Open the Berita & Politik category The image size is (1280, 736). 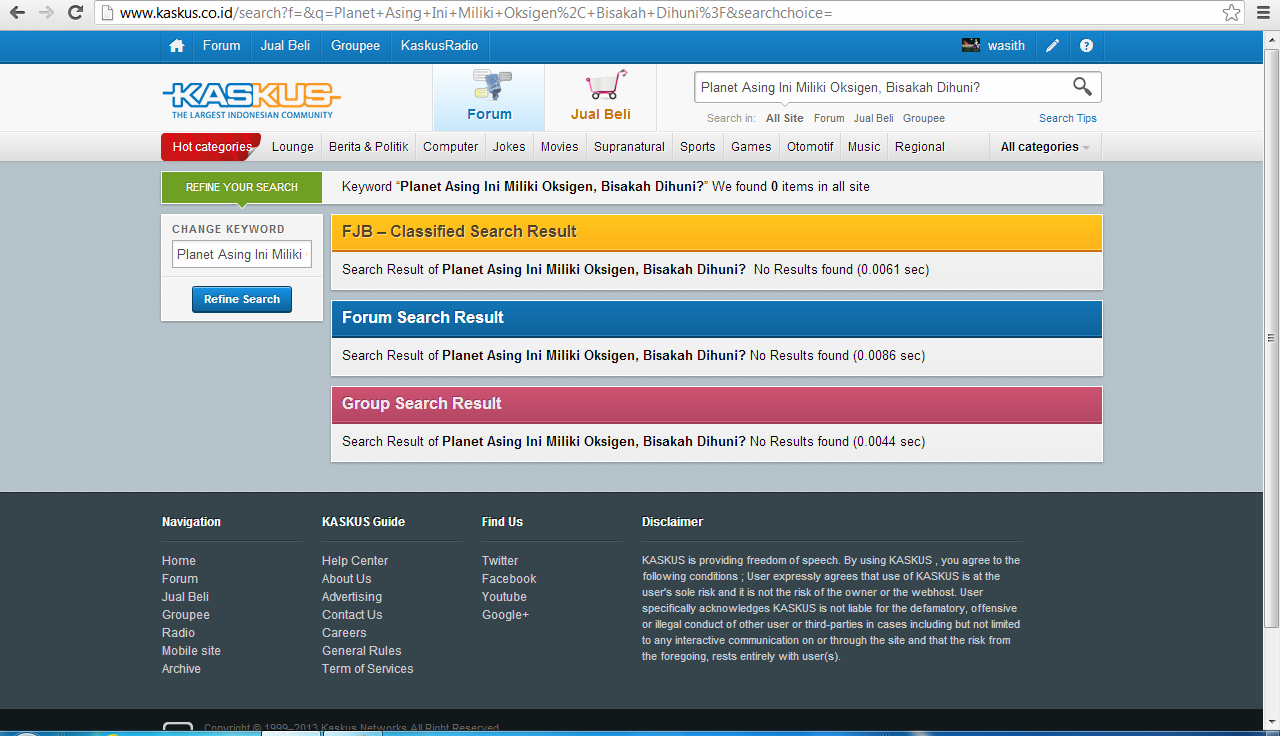[368, 147]
